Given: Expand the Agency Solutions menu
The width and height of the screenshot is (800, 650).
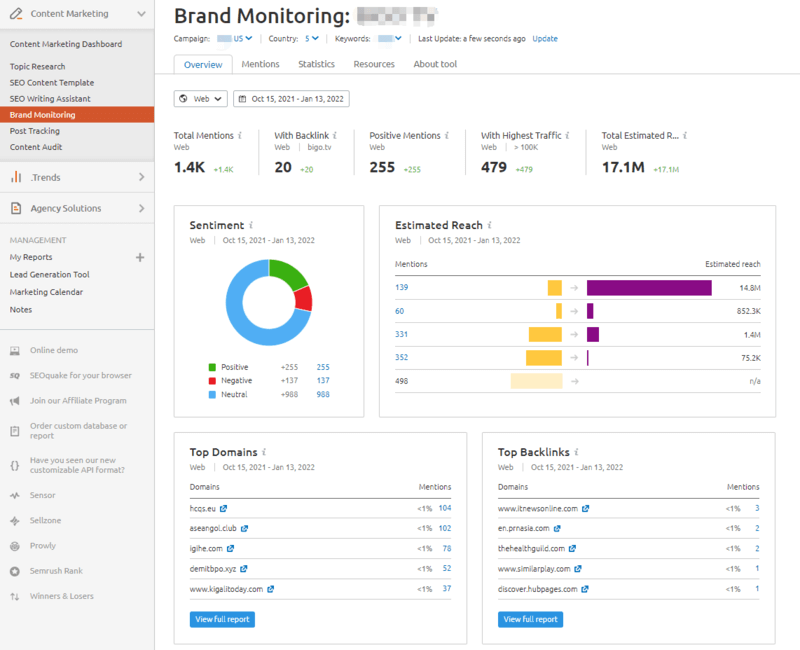Looking at the screenshot, I should [141, 208].
